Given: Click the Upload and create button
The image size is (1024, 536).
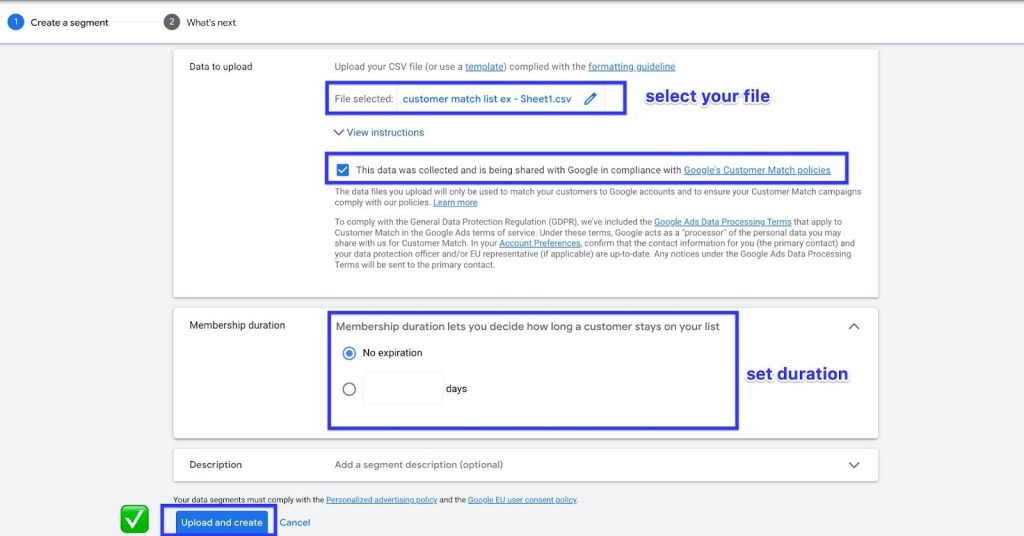Looking at the screenshot, I should point(221,522).
